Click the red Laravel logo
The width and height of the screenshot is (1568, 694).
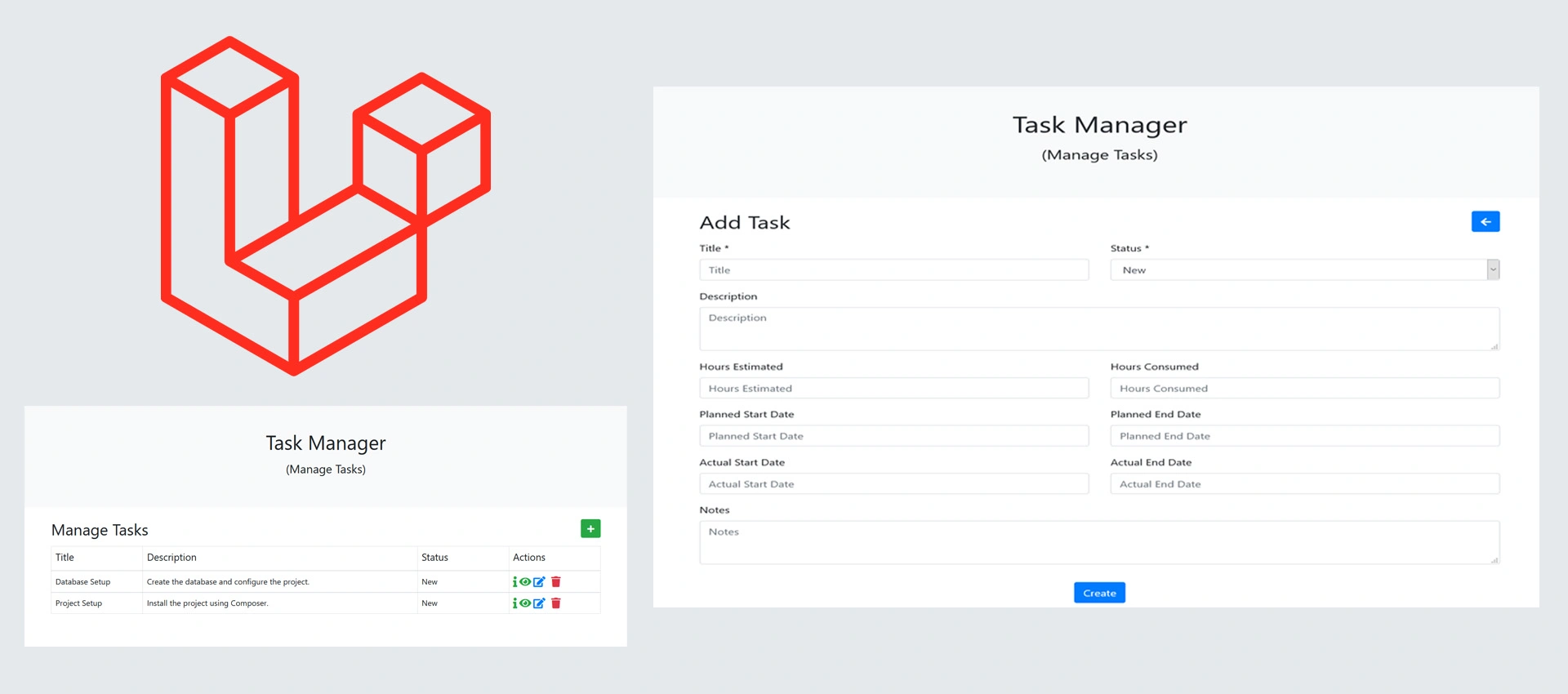tap(326, 206)
